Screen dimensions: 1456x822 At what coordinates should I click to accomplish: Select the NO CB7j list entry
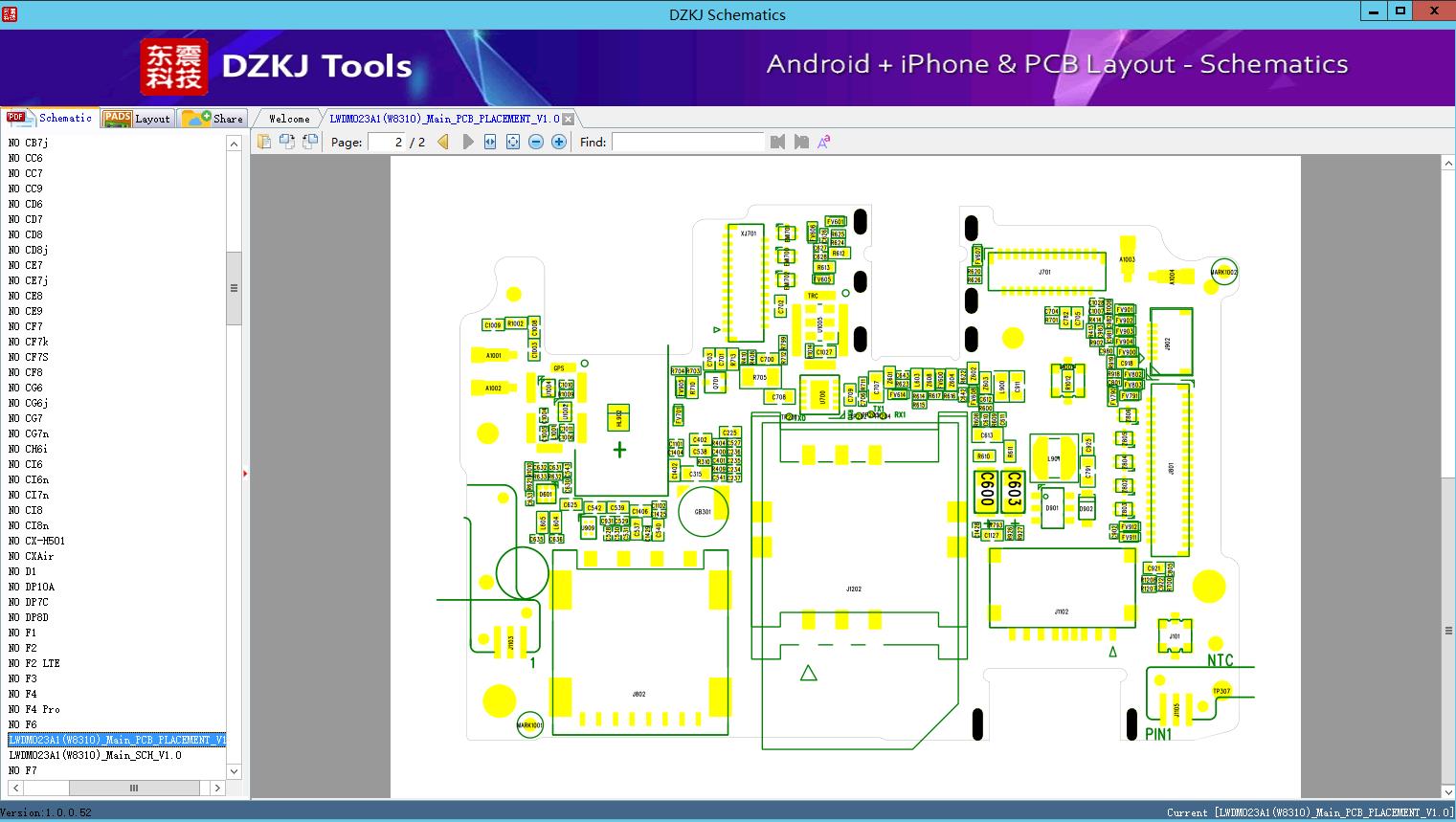coord(29,143)
